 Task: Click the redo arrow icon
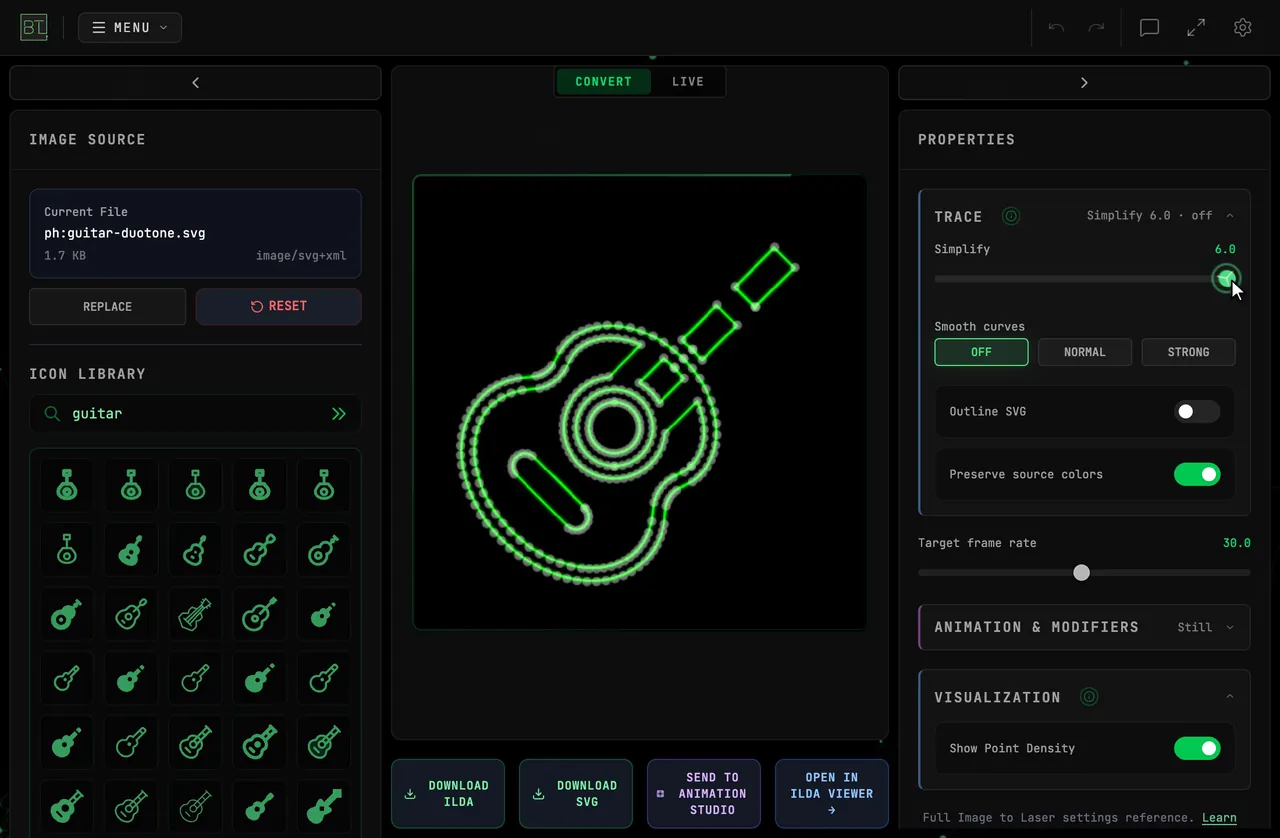click(x=1096, y=28)
